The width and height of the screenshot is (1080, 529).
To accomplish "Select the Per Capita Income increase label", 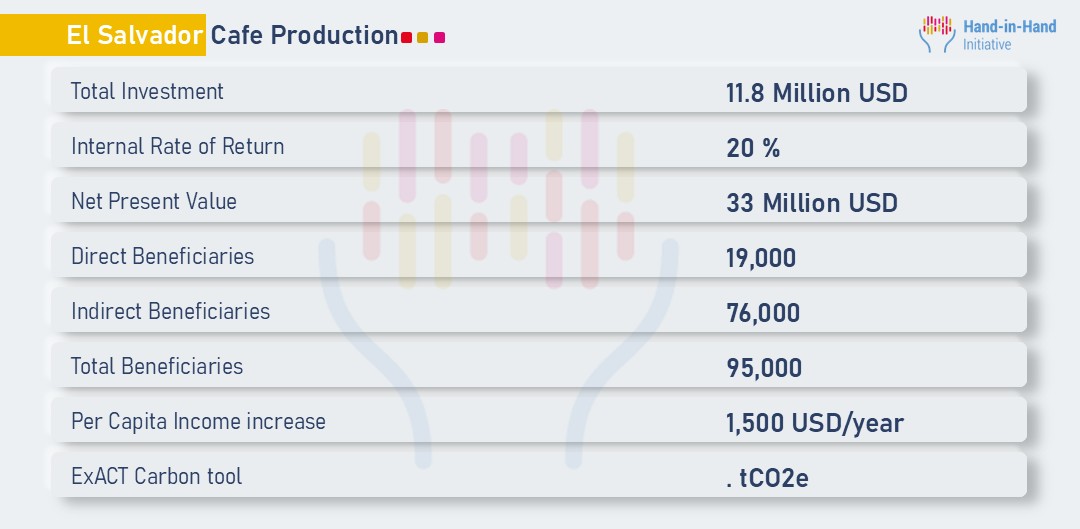I will 198,421.
